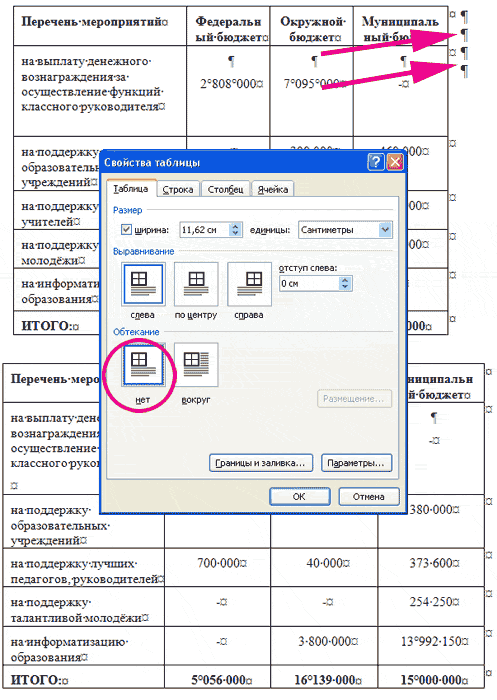The image size is (497, 700).
Task: Switch to the 'Таблица' tab
Action: tap(130, 189)
